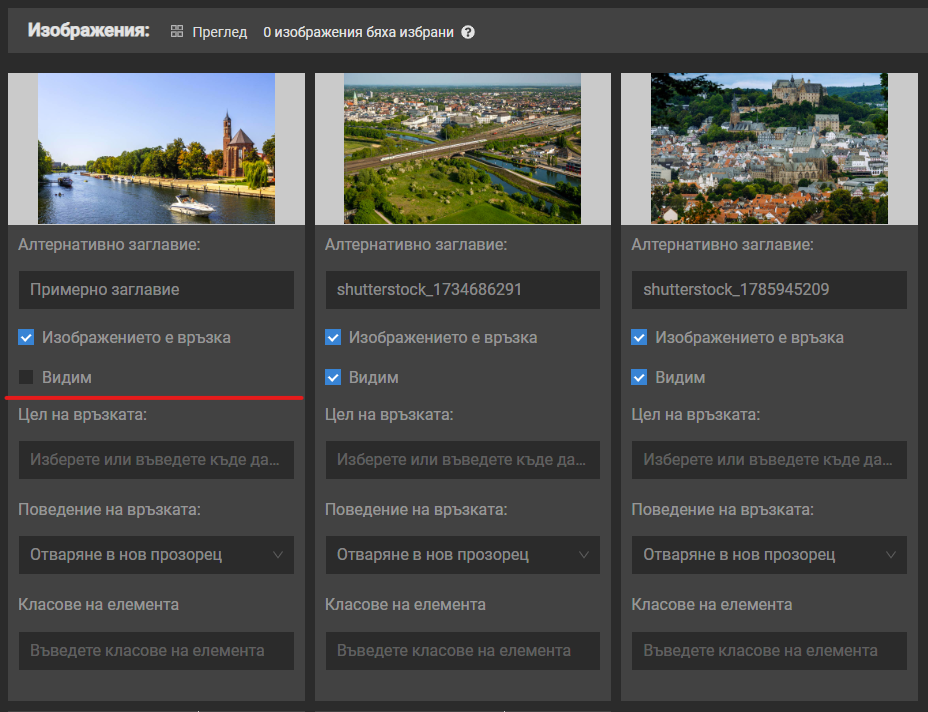928x712 pixels.
Task: Open link behavior dropdown for first image
Action: click(x=156, y=555)
